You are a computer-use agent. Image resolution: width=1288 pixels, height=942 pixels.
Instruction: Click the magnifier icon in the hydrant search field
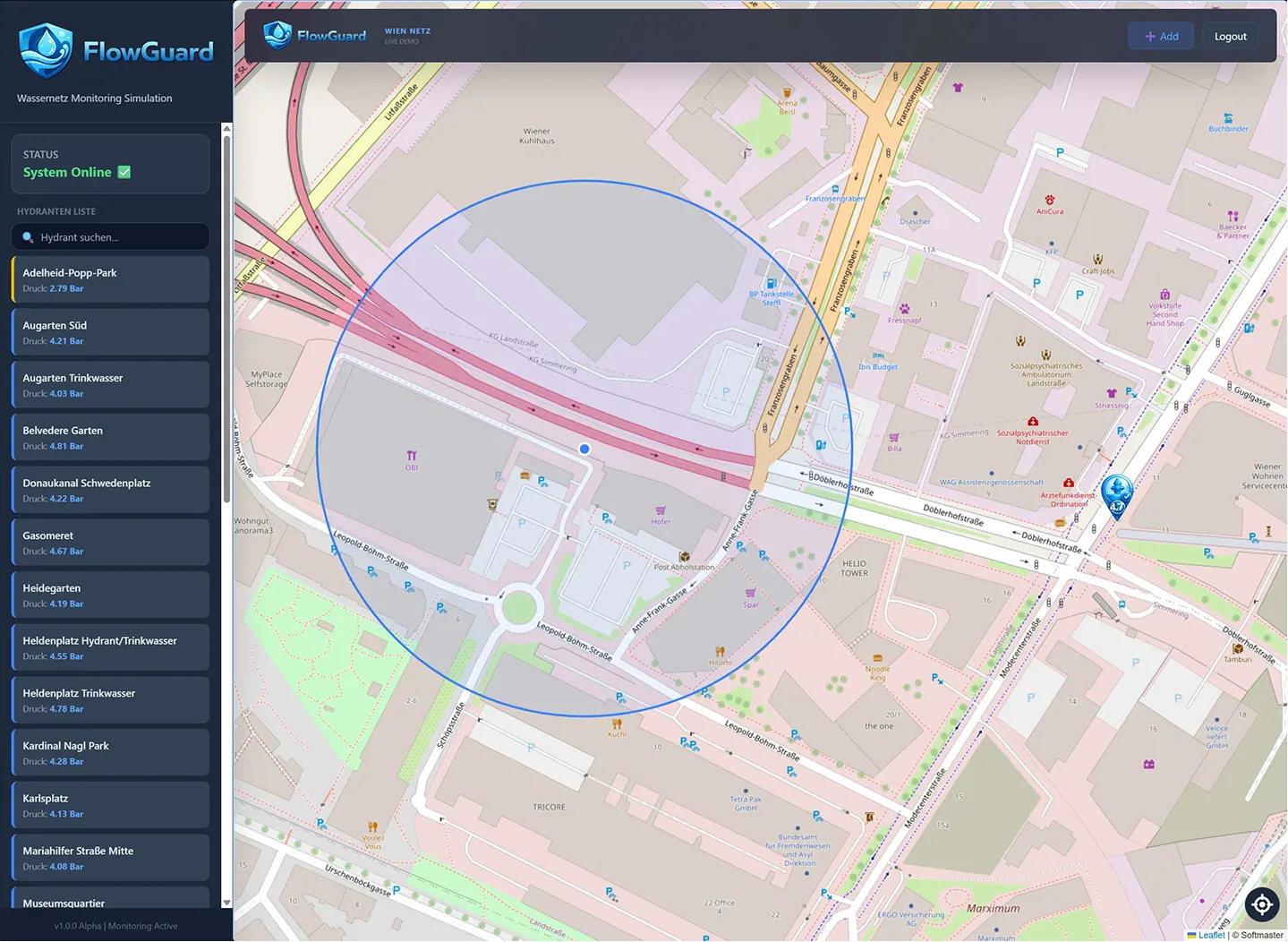tap(29, 237)
